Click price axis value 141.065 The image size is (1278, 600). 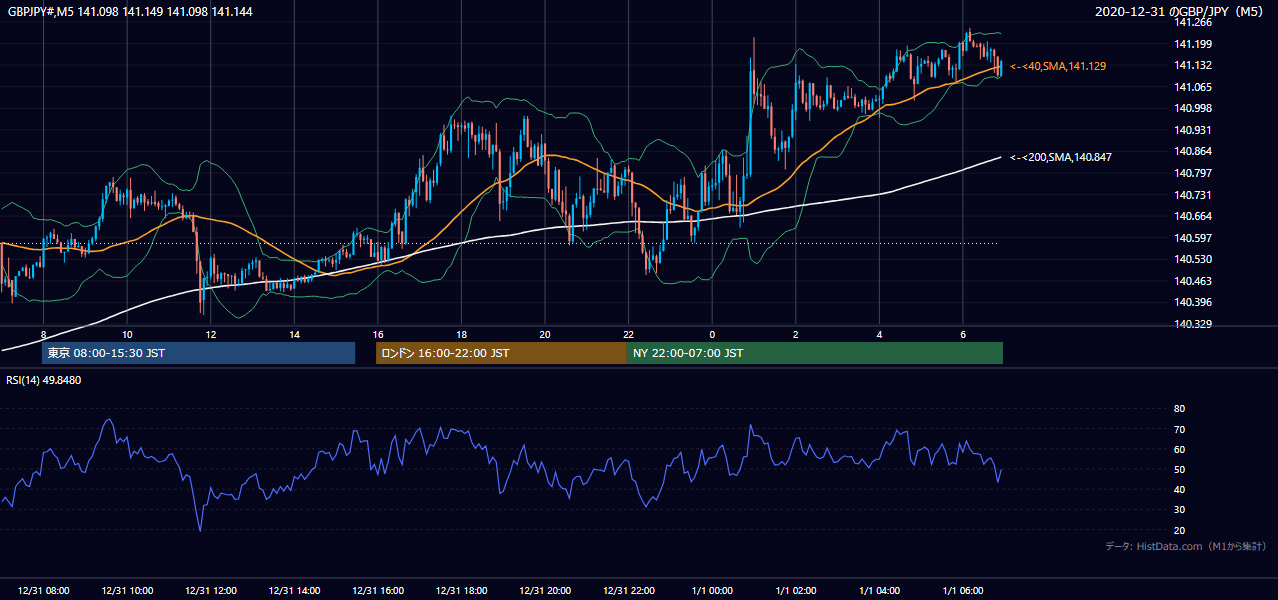(x=1192, y=87)
